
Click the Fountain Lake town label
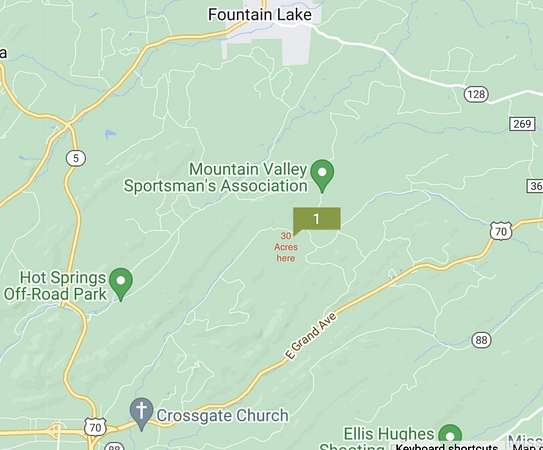(260, 15)
